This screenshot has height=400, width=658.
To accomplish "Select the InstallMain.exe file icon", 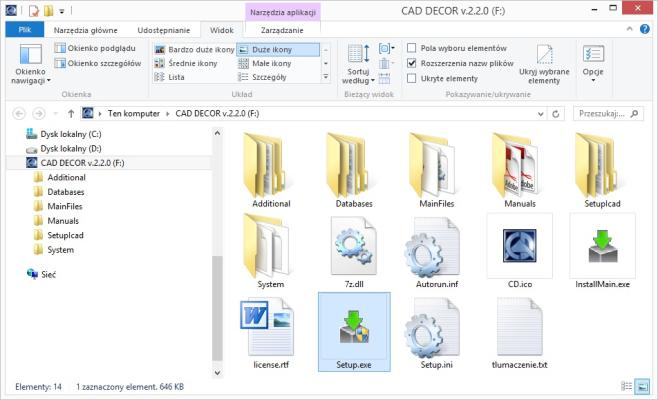I will coord(603,246).
